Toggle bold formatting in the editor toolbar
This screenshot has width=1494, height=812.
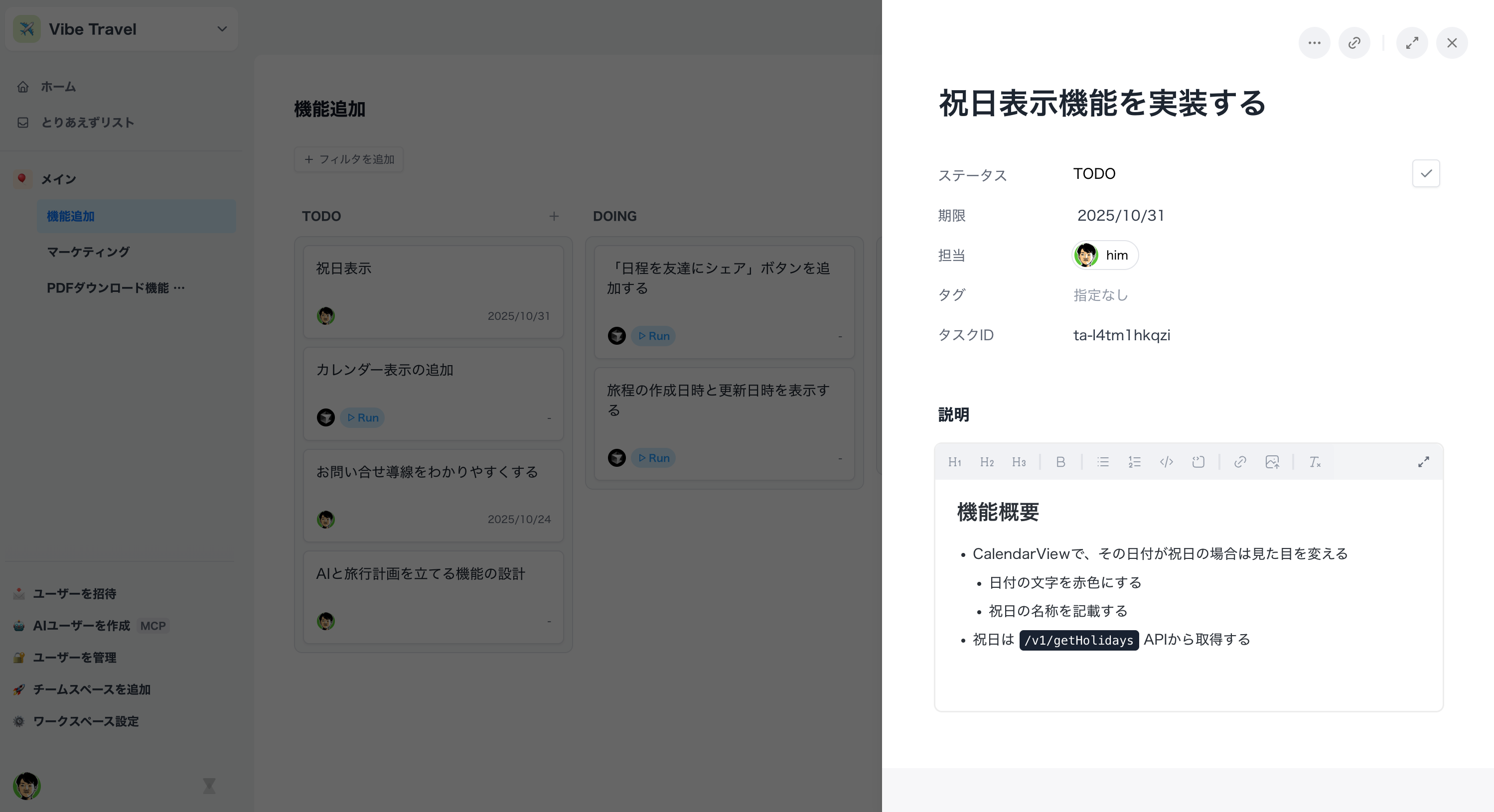click(x=1061, y=462)
